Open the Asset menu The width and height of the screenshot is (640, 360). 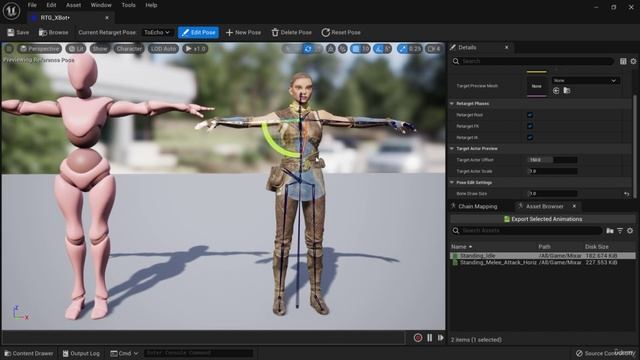coord(73,5)
